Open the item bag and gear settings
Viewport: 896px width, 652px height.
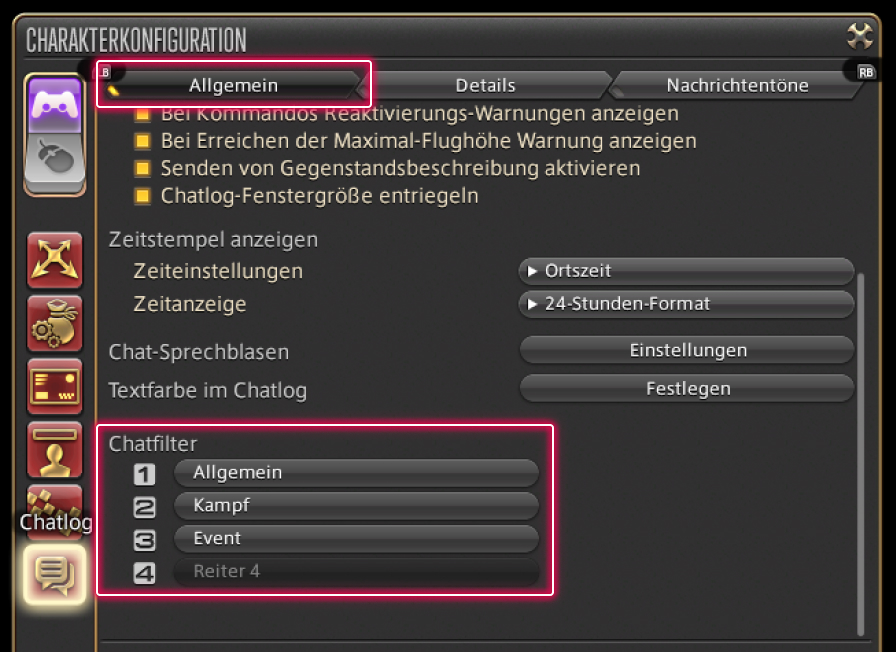click(55, 324)
